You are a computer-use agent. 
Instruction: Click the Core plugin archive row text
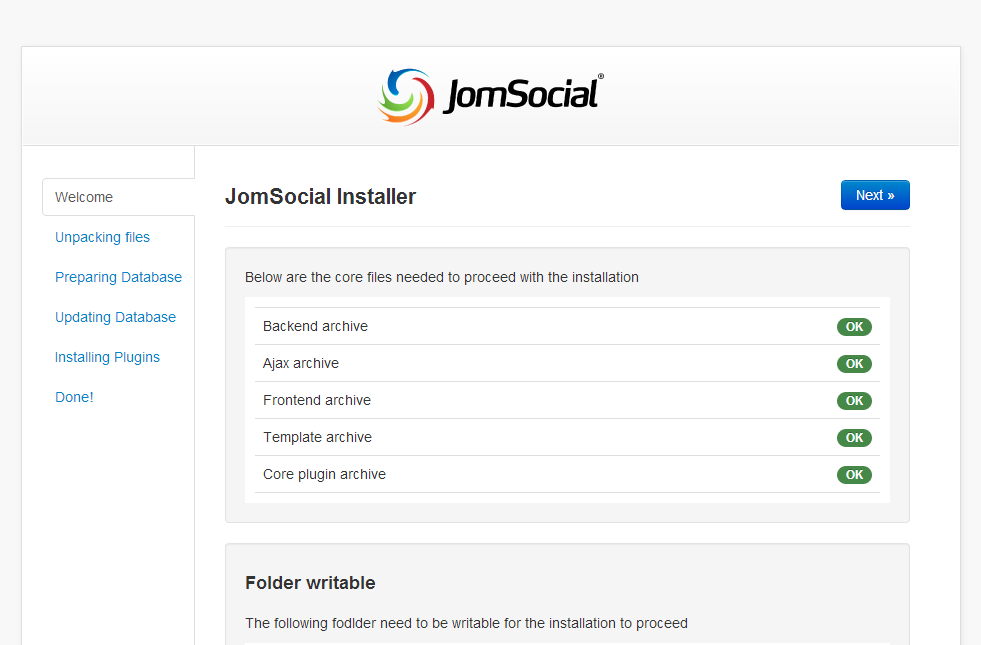(x=324, y=474)
